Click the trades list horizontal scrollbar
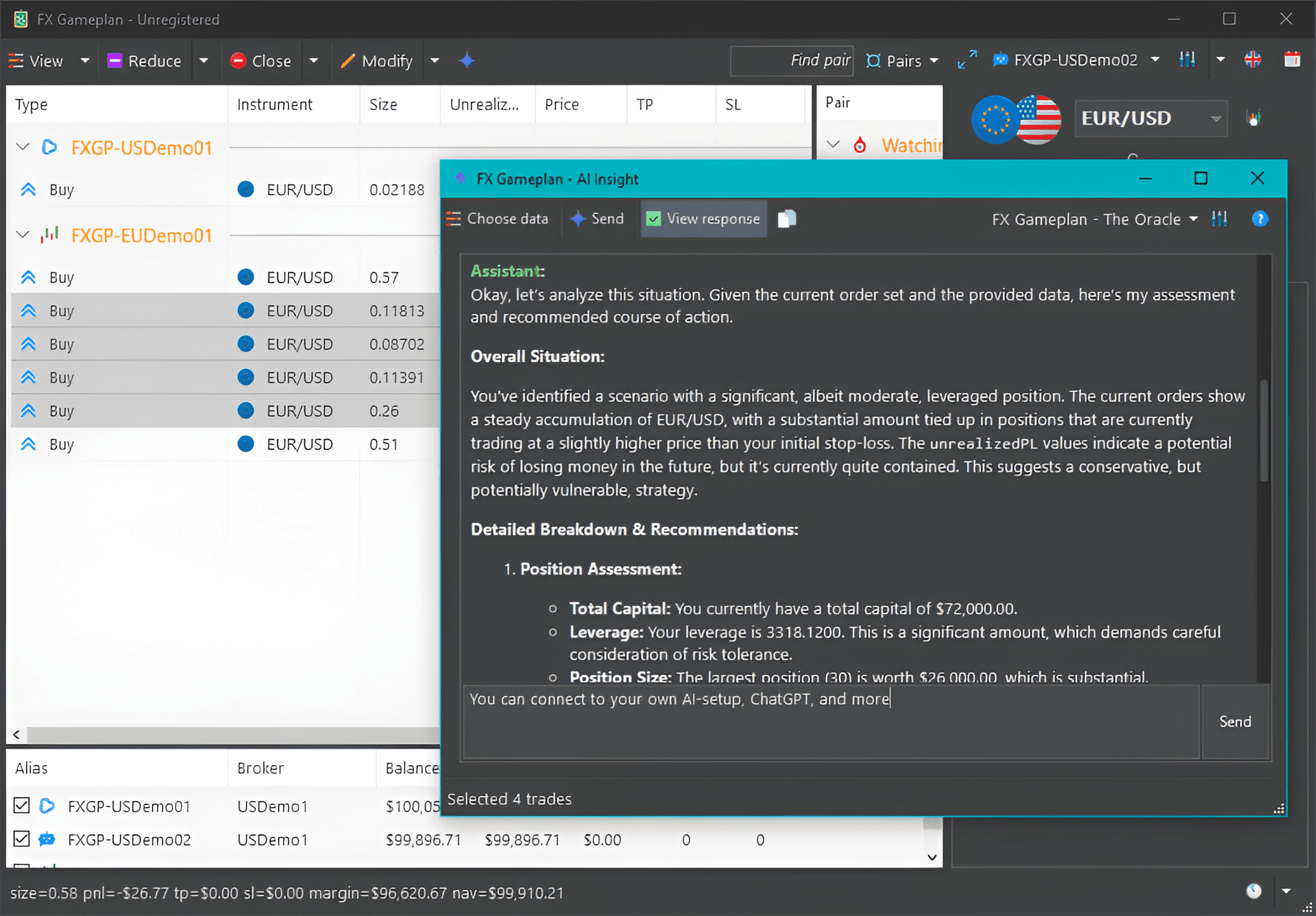 (x=233, y=734)
